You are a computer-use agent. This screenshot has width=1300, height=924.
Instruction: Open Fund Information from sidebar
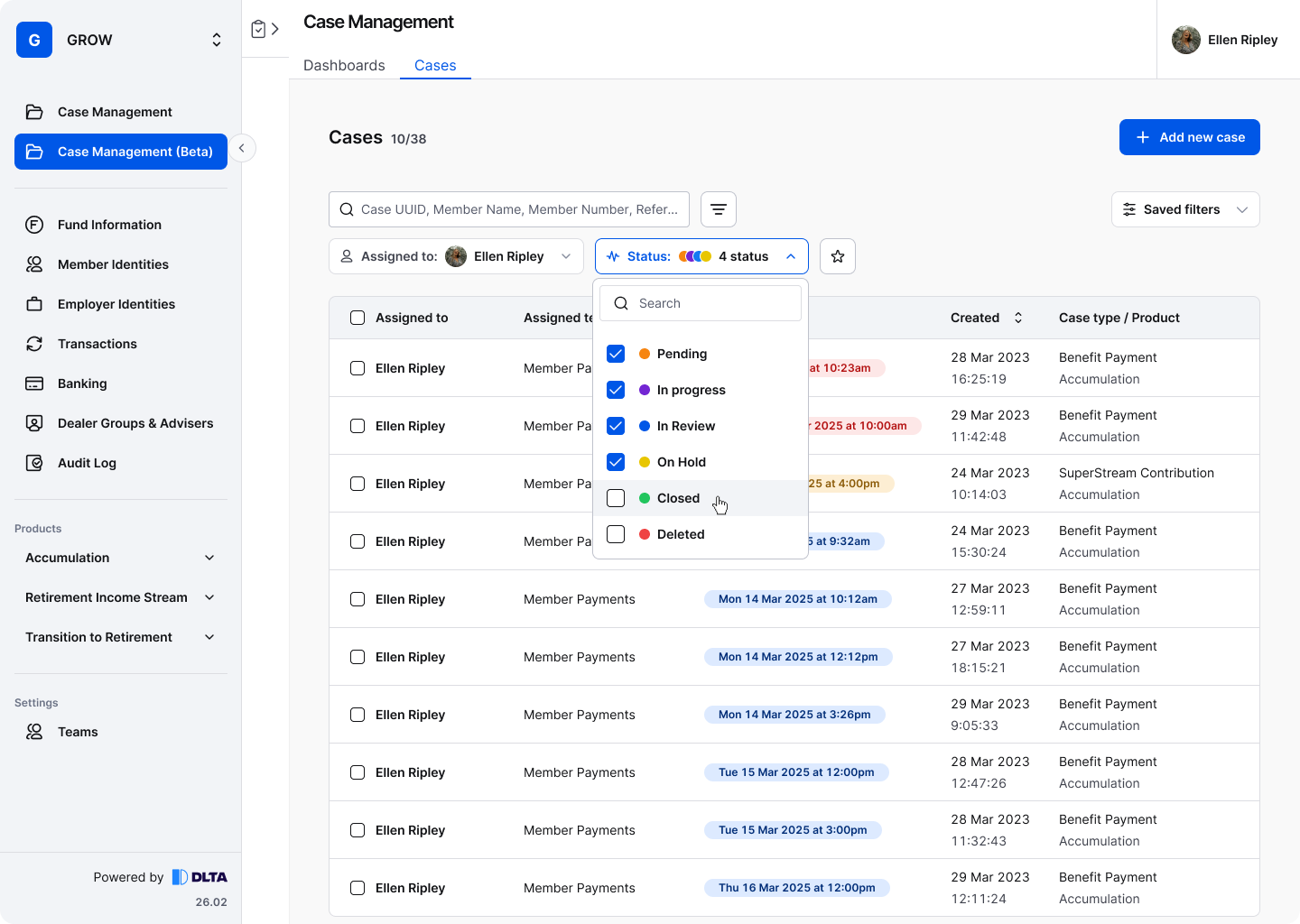pos(109,225)
